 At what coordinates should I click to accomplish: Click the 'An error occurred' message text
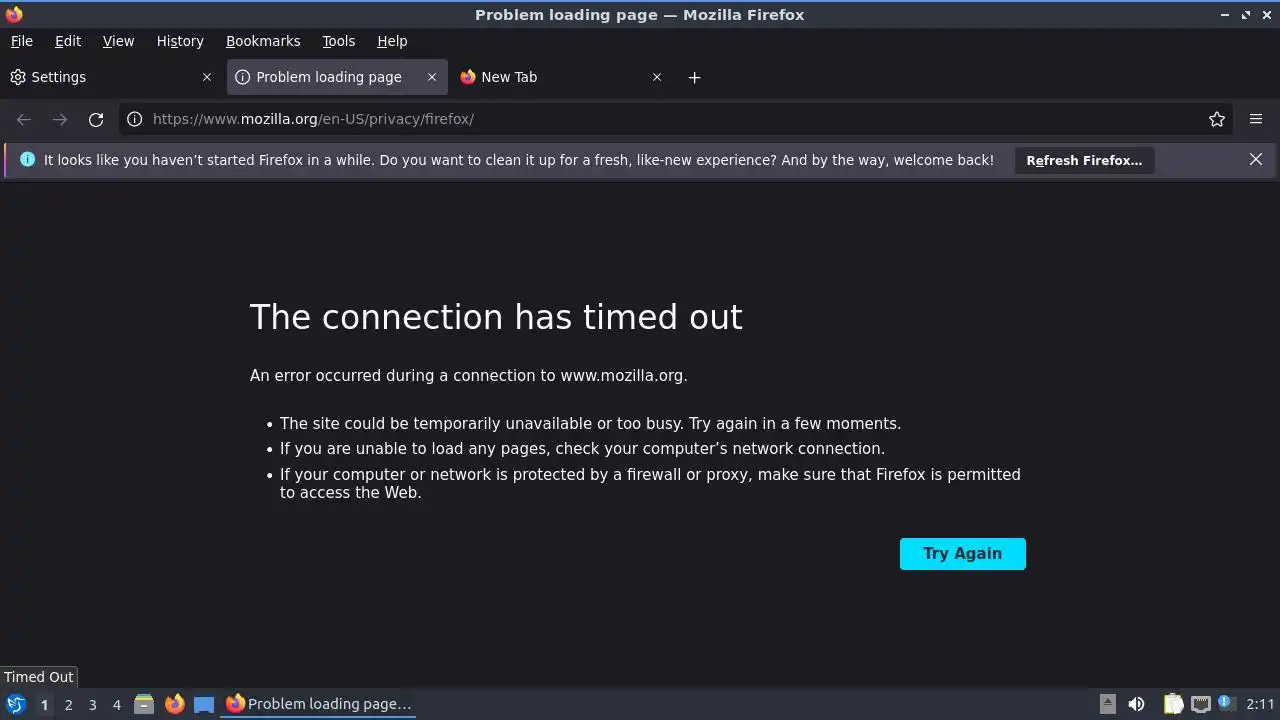pos(468,376)
